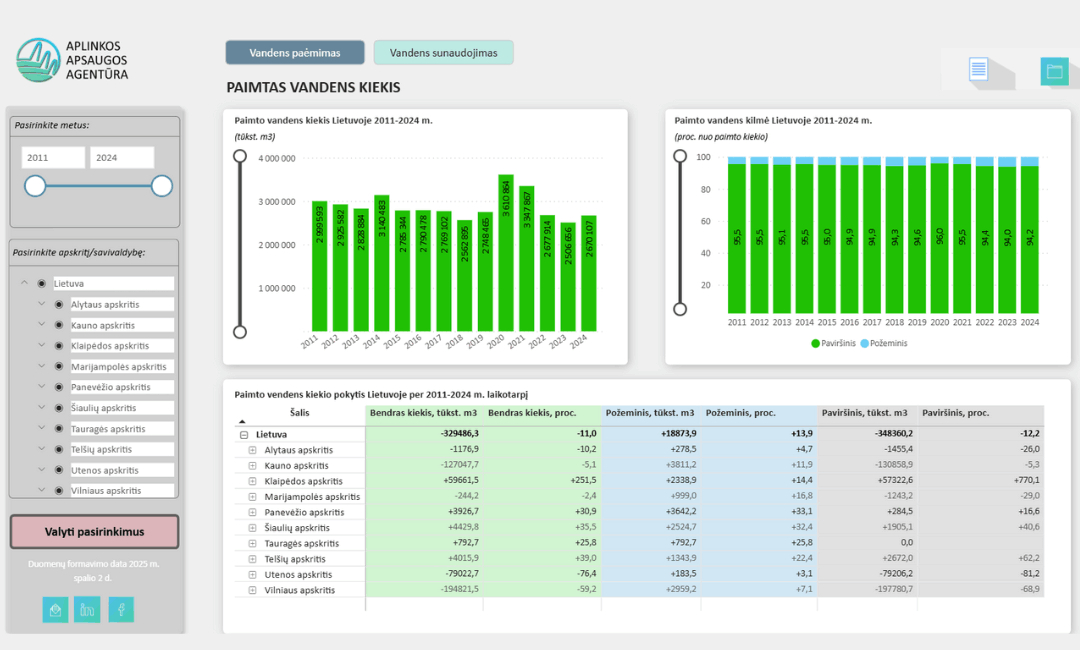Select Klaipėdos apskritis radio button

point(58,346)
